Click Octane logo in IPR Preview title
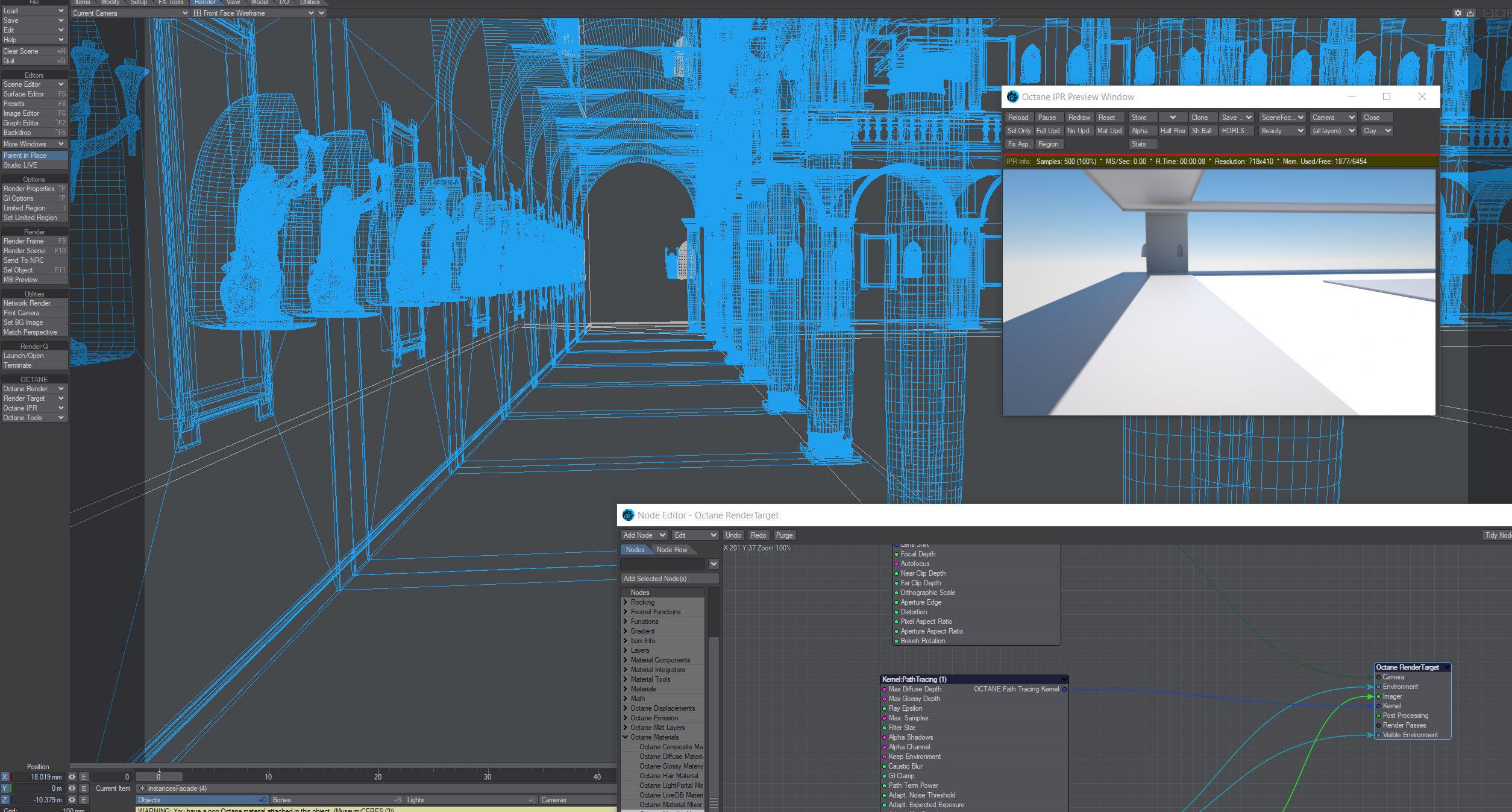 pyautogui.click(x=1012, y=97)
